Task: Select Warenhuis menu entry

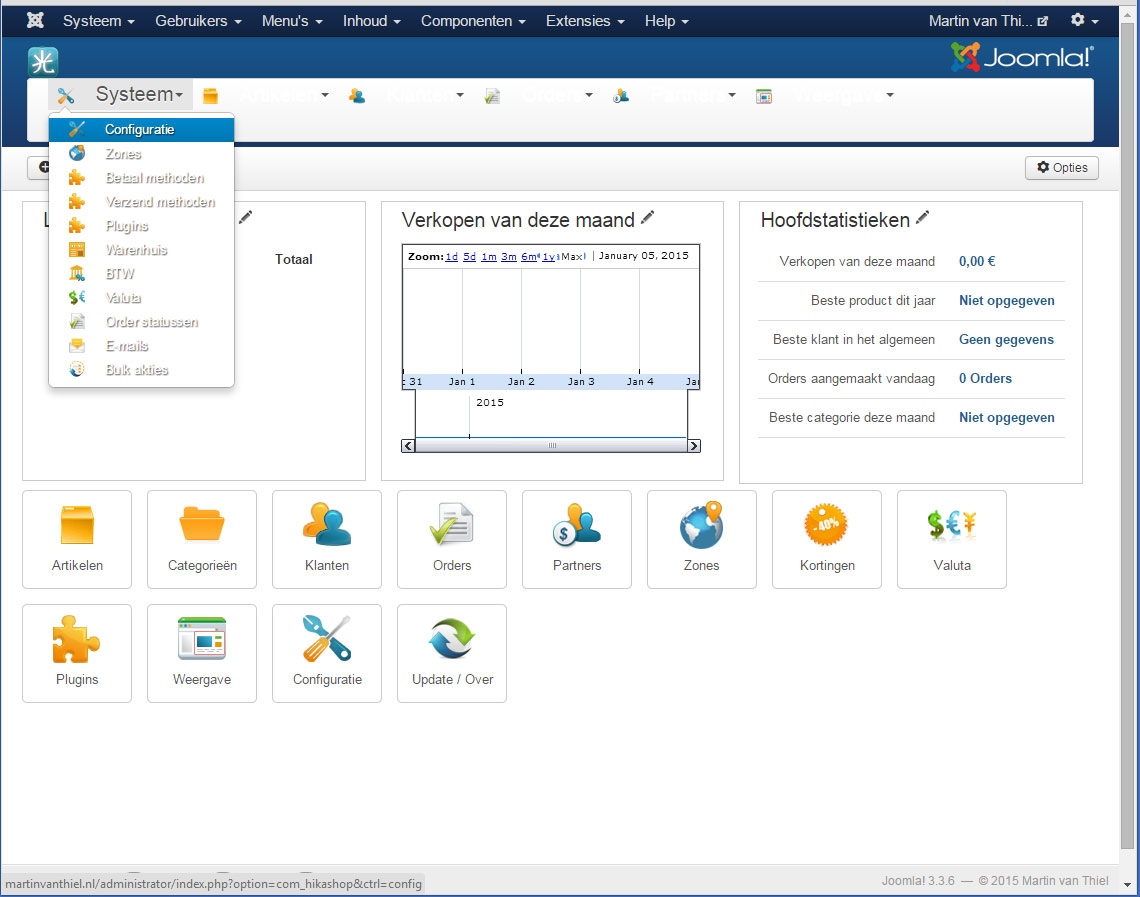Action: point(141,249)
